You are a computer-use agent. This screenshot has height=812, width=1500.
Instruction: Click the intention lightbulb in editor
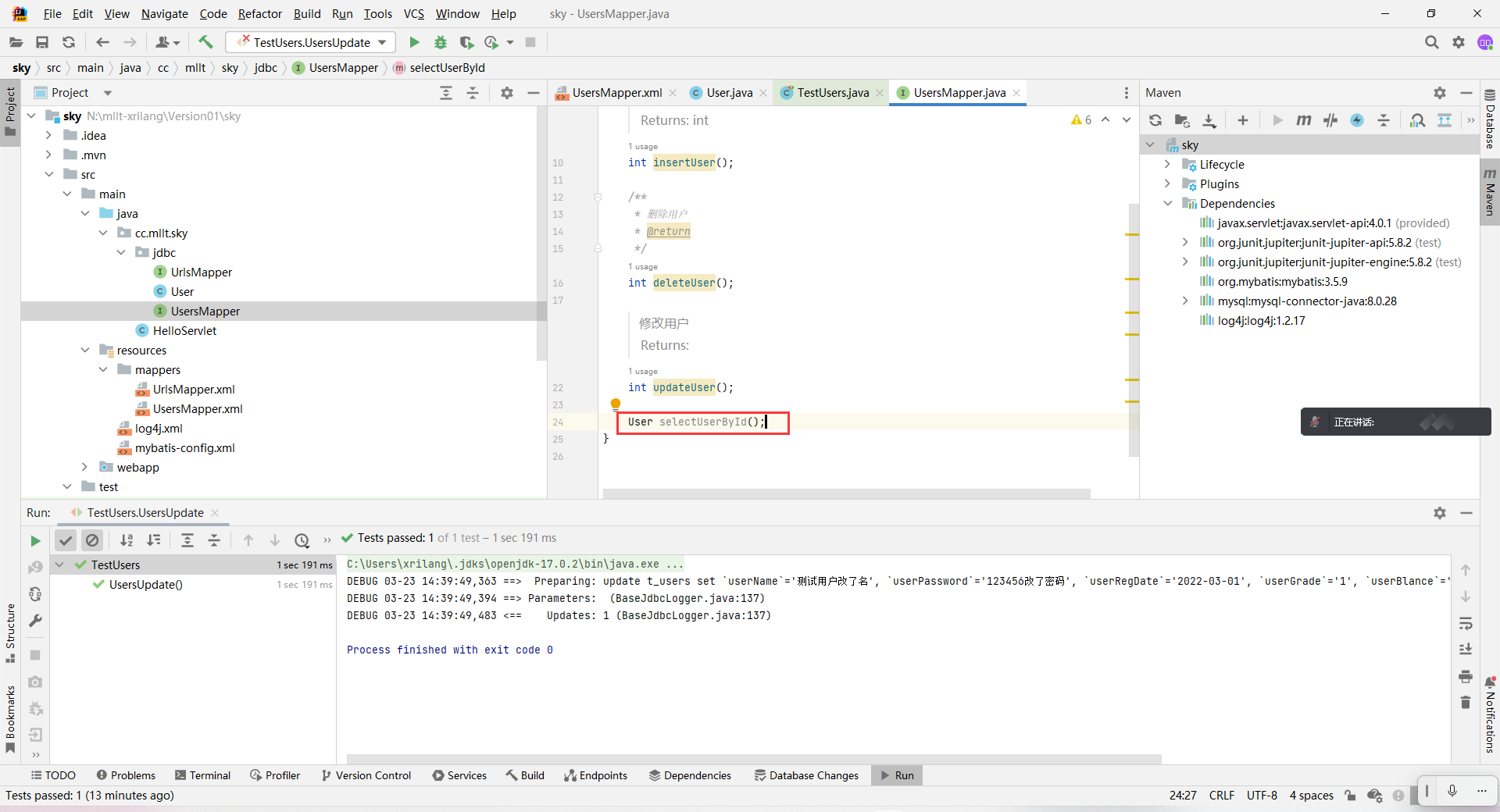(x=616, y=404)
